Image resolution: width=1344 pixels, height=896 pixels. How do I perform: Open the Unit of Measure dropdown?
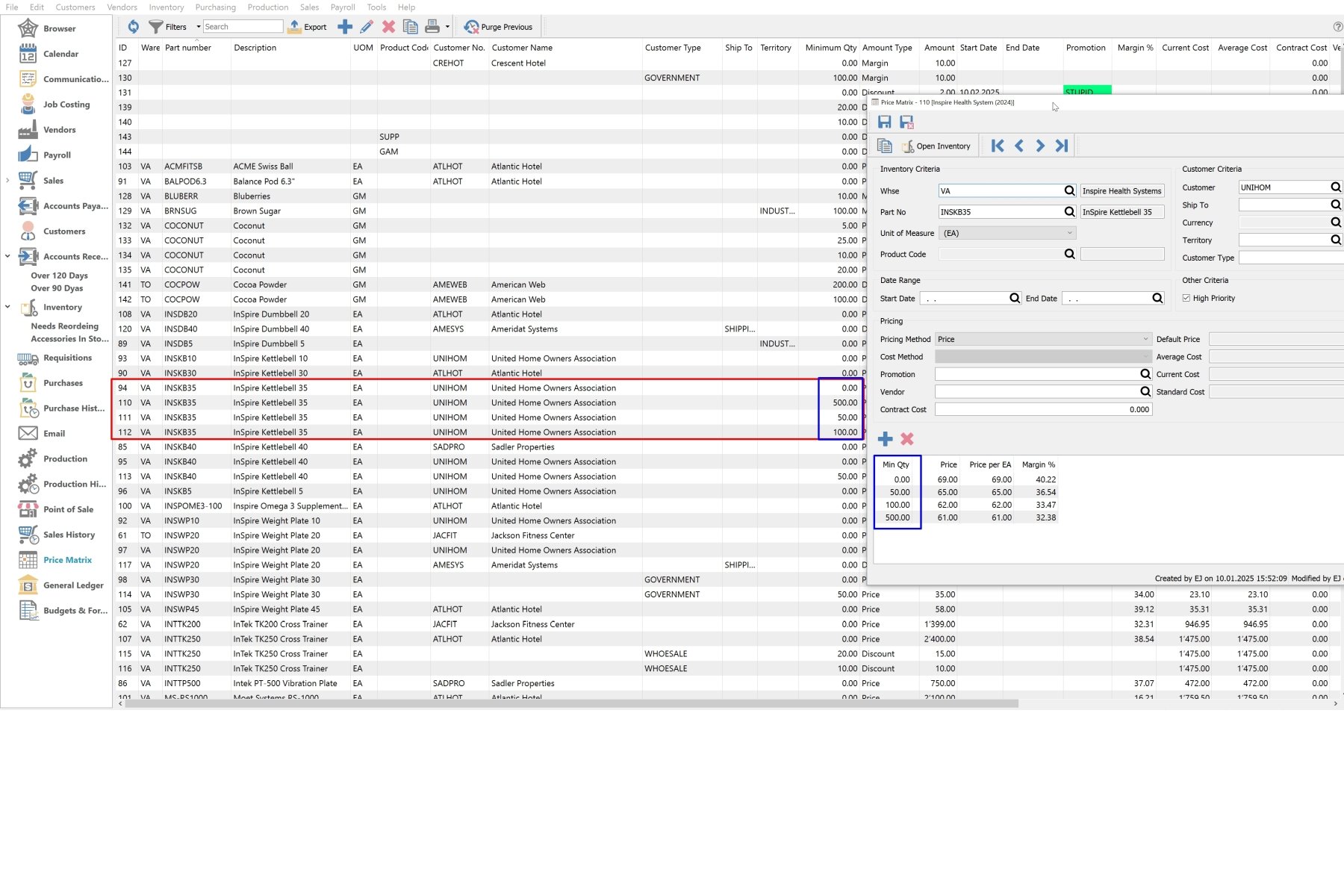pyautogui.click(x=1007, y=233)
